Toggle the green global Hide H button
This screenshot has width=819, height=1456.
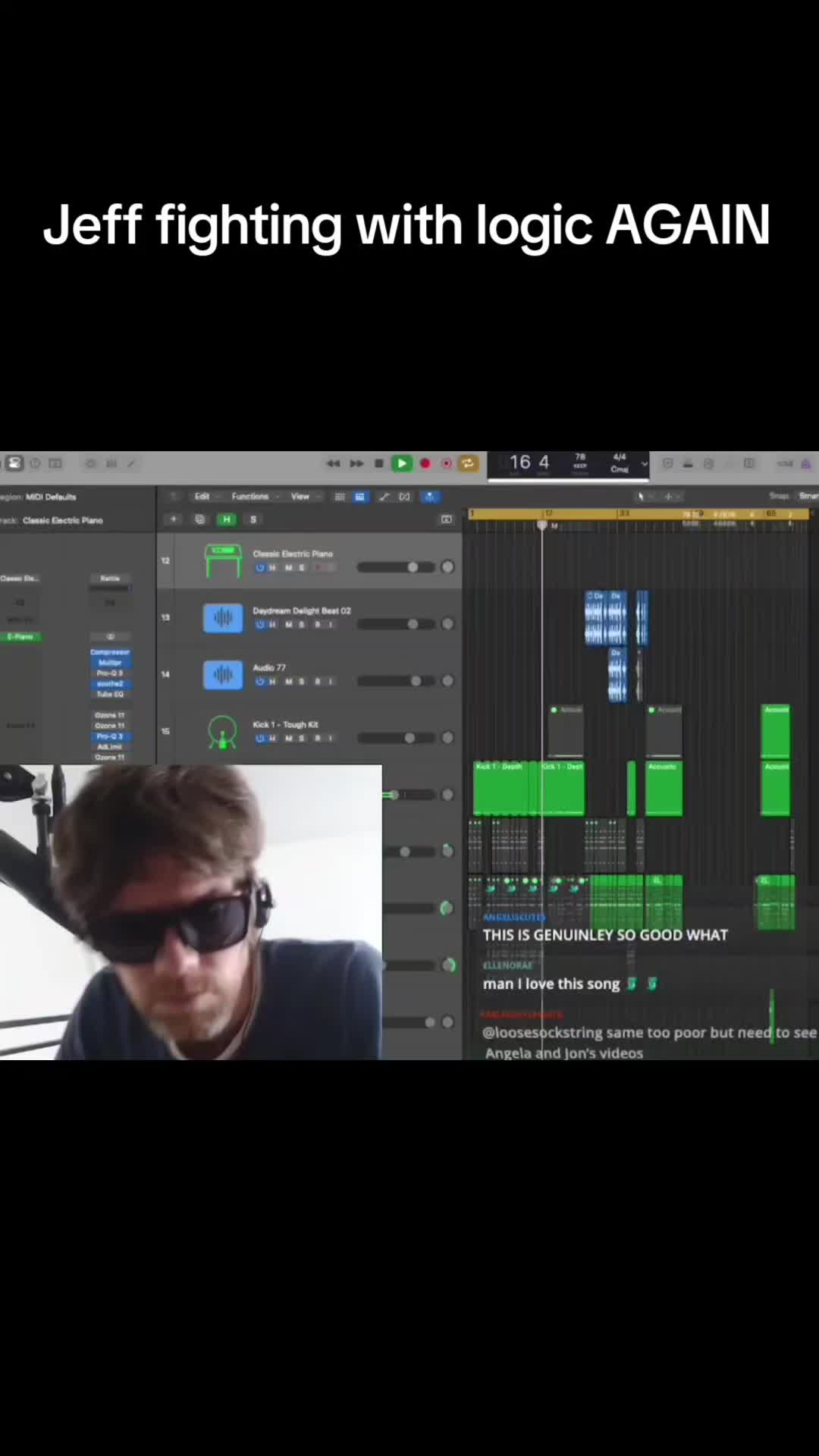[x=226, y=519]
